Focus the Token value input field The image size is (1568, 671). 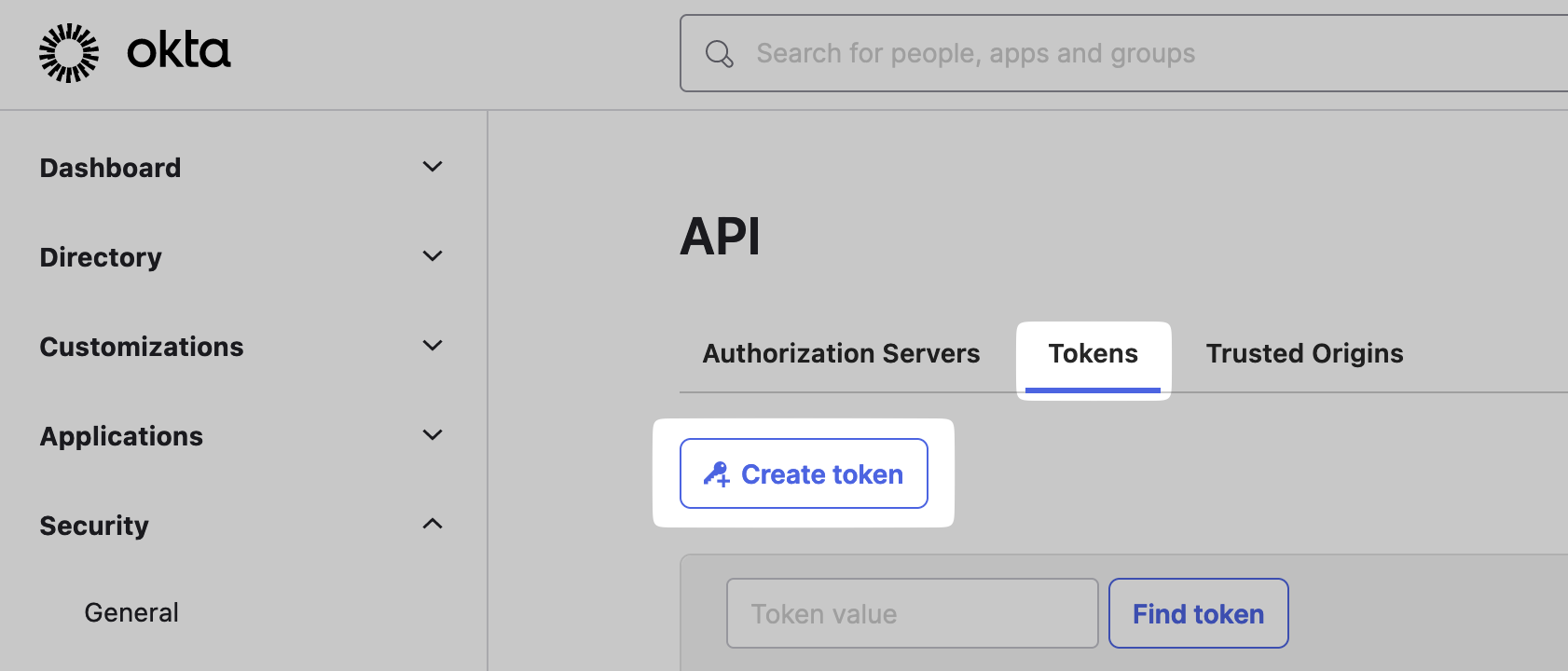[912, 614]
